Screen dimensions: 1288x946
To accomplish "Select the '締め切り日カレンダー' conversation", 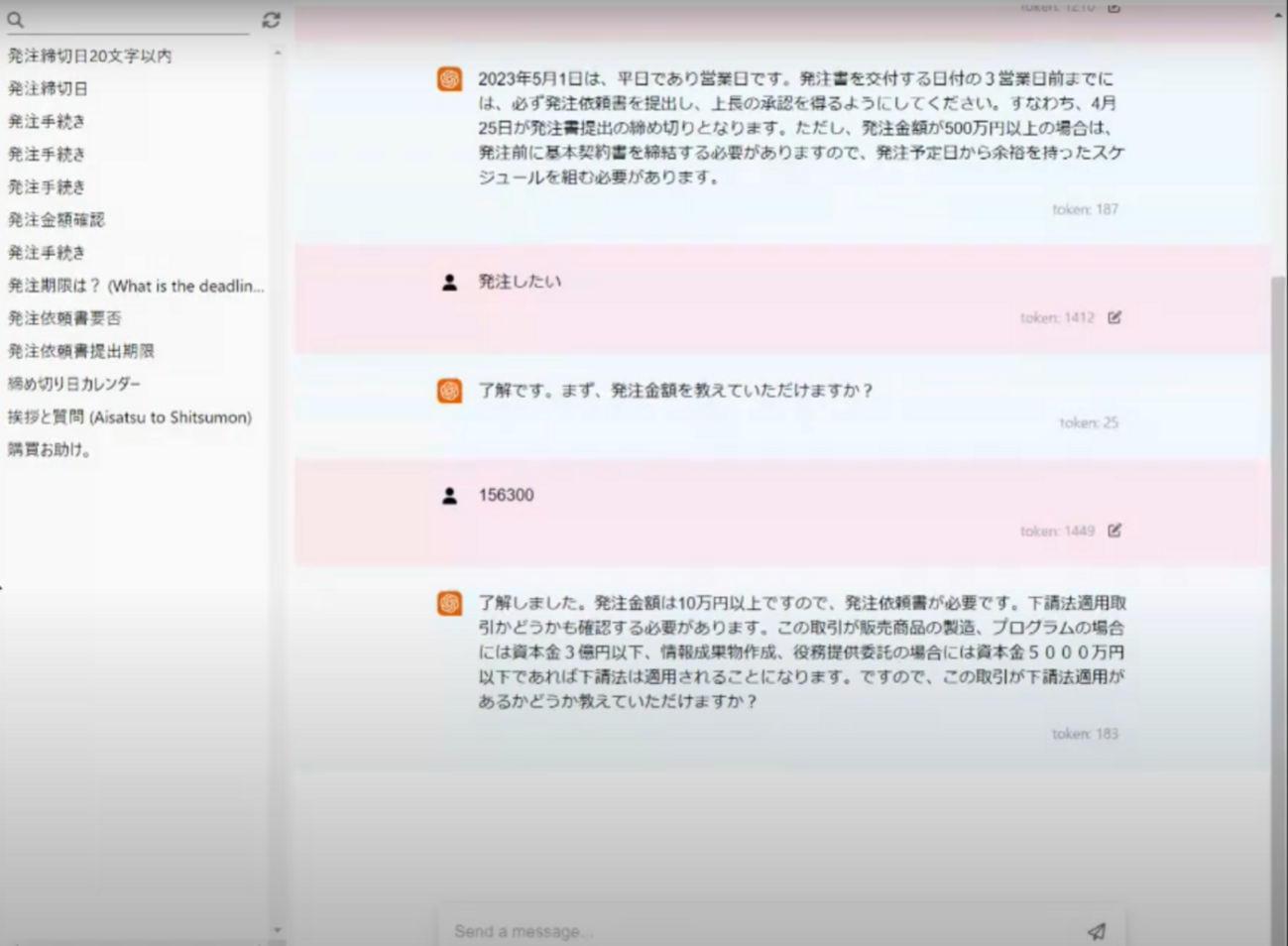I will (x=74, y=384).
